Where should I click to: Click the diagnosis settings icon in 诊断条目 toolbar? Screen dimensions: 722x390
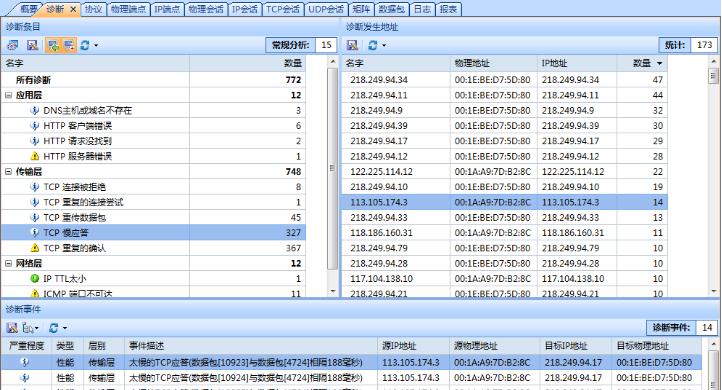point(12,45)
